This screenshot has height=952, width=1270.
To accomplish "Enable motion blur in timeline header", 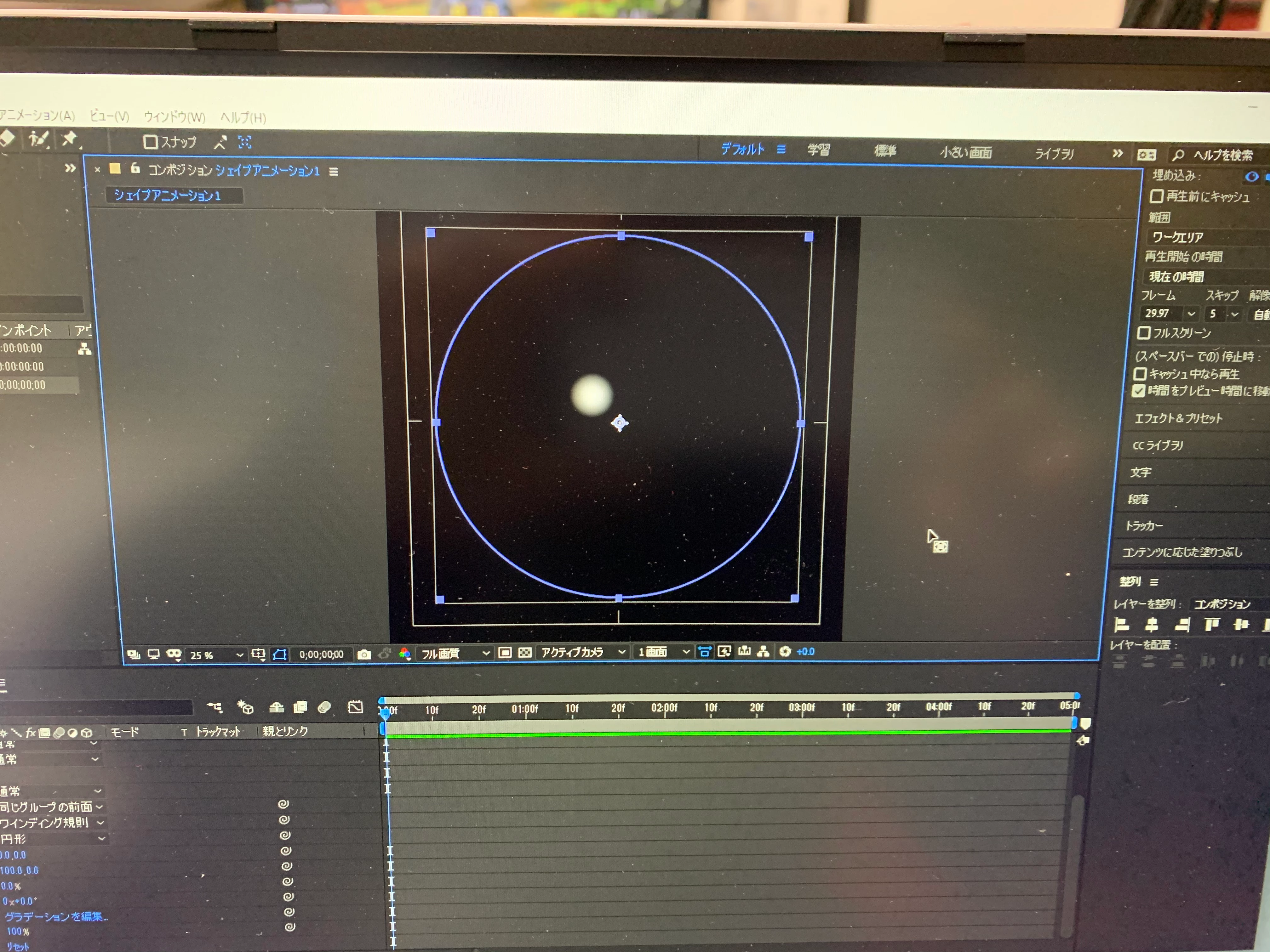I will tap(324, 707).
